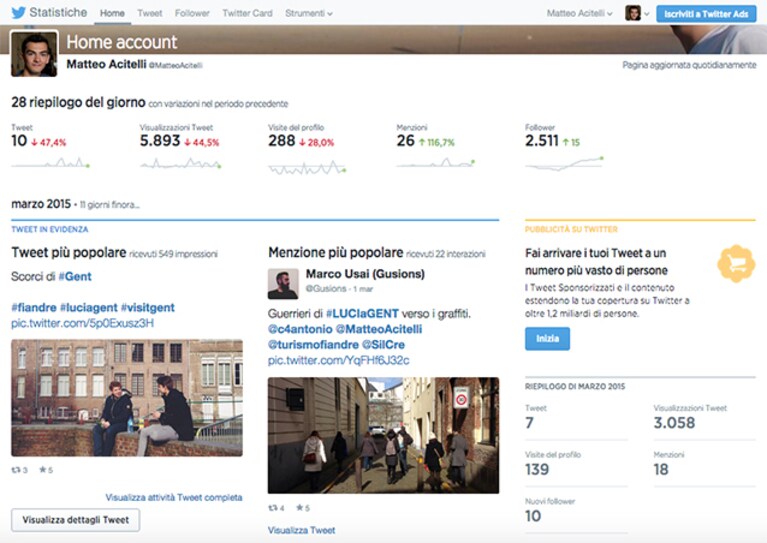Open the Gent canal-side tweet photo
This screenshot has width=767, height=543.
click(x=127, y=398)
